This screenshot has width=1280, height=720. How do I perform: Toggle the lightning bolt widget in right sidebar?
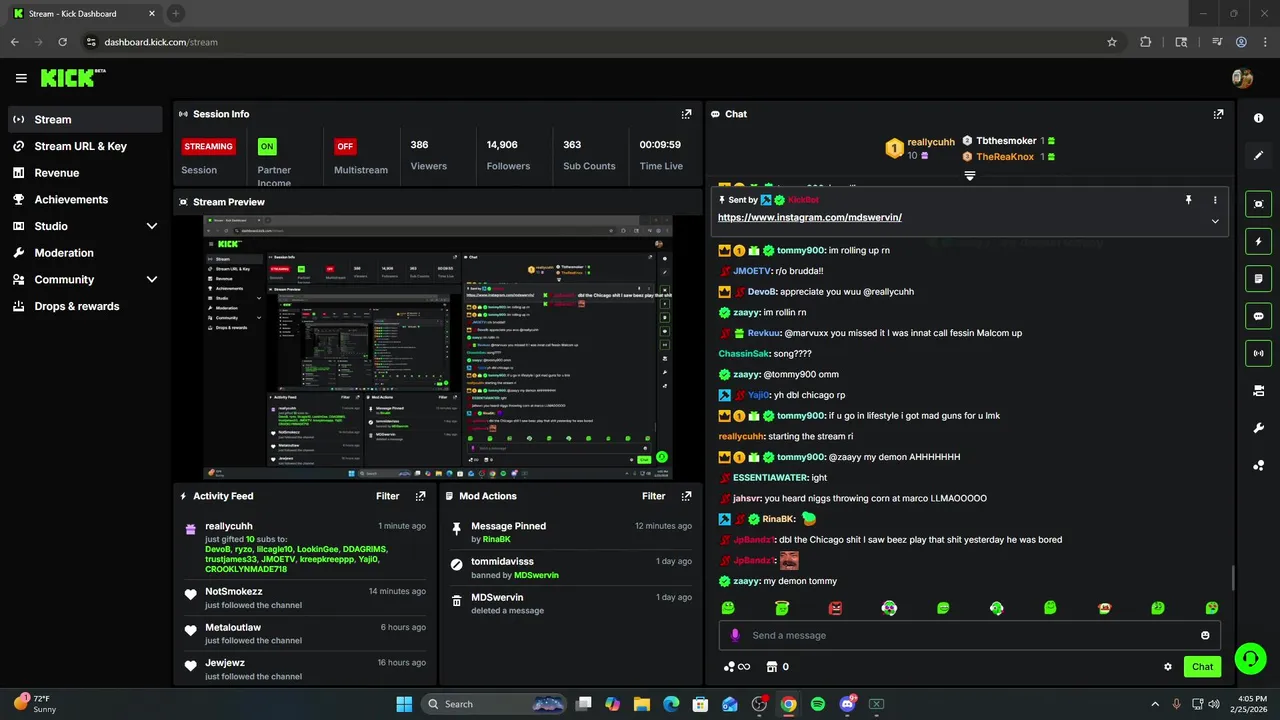point(1258,241)
